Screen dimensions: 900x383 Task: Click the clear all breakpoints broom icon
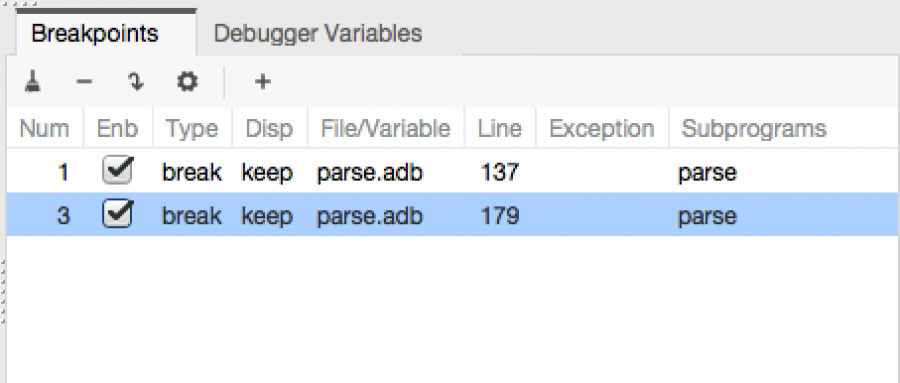click(x=33, y=82)
